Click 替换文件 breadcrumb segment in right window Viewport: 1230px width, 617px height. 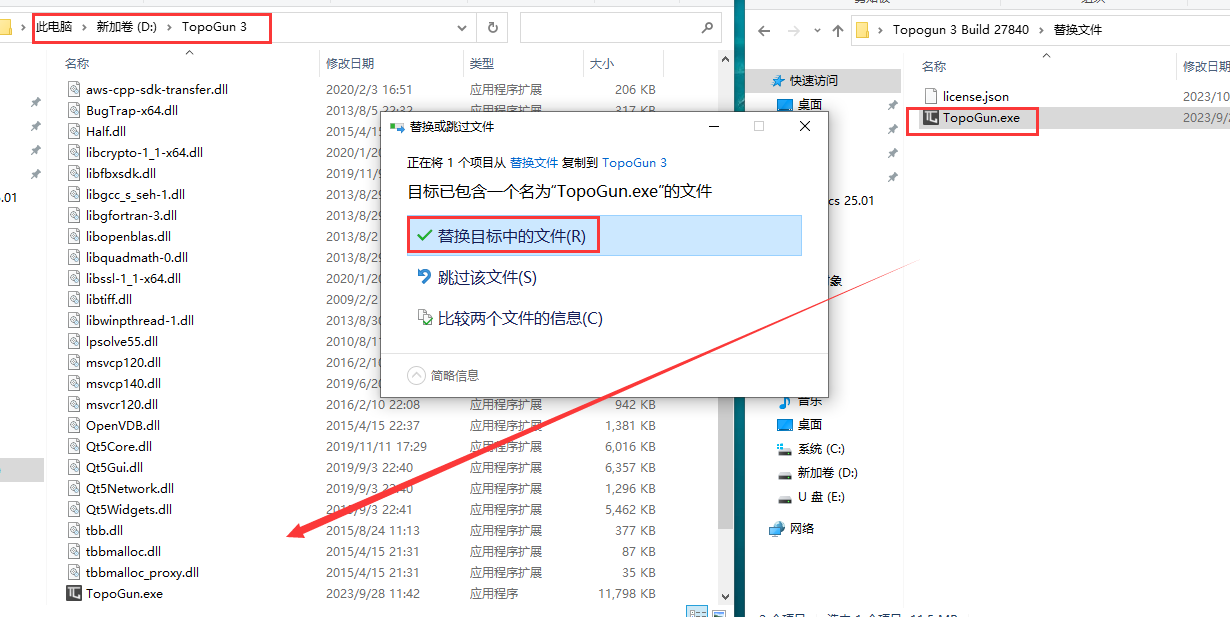point(1077,30)
